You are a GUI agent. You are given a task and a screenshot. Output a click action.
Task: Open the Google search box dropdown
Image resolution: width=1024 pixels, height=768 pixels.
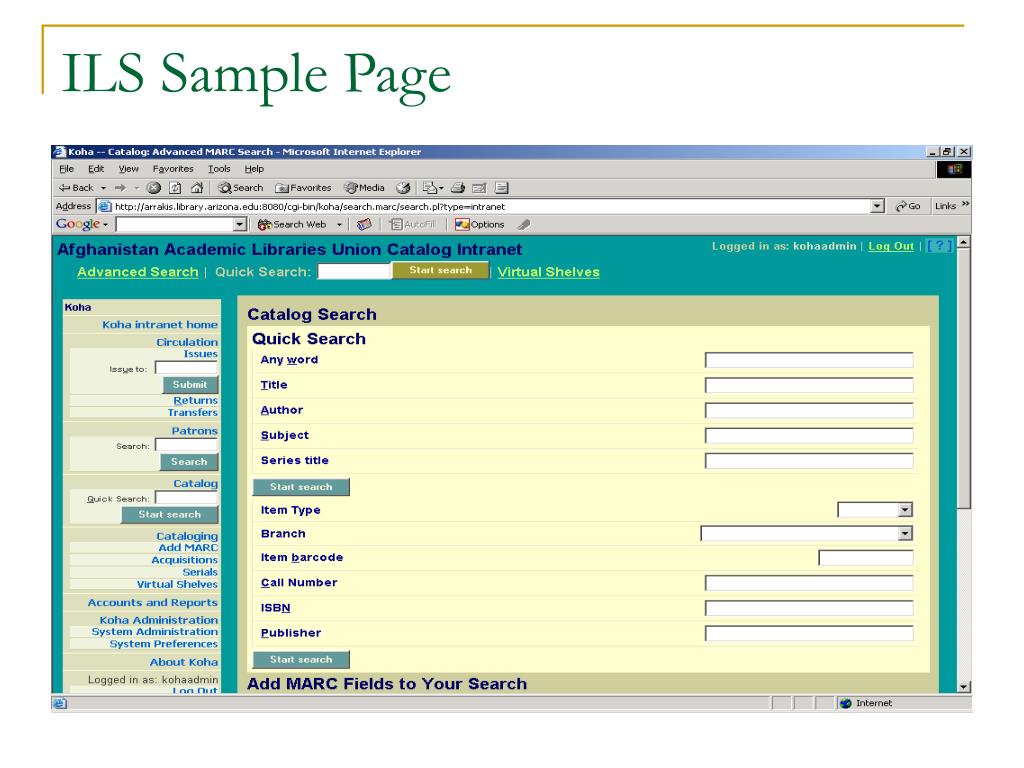click(x=240, y=225)
